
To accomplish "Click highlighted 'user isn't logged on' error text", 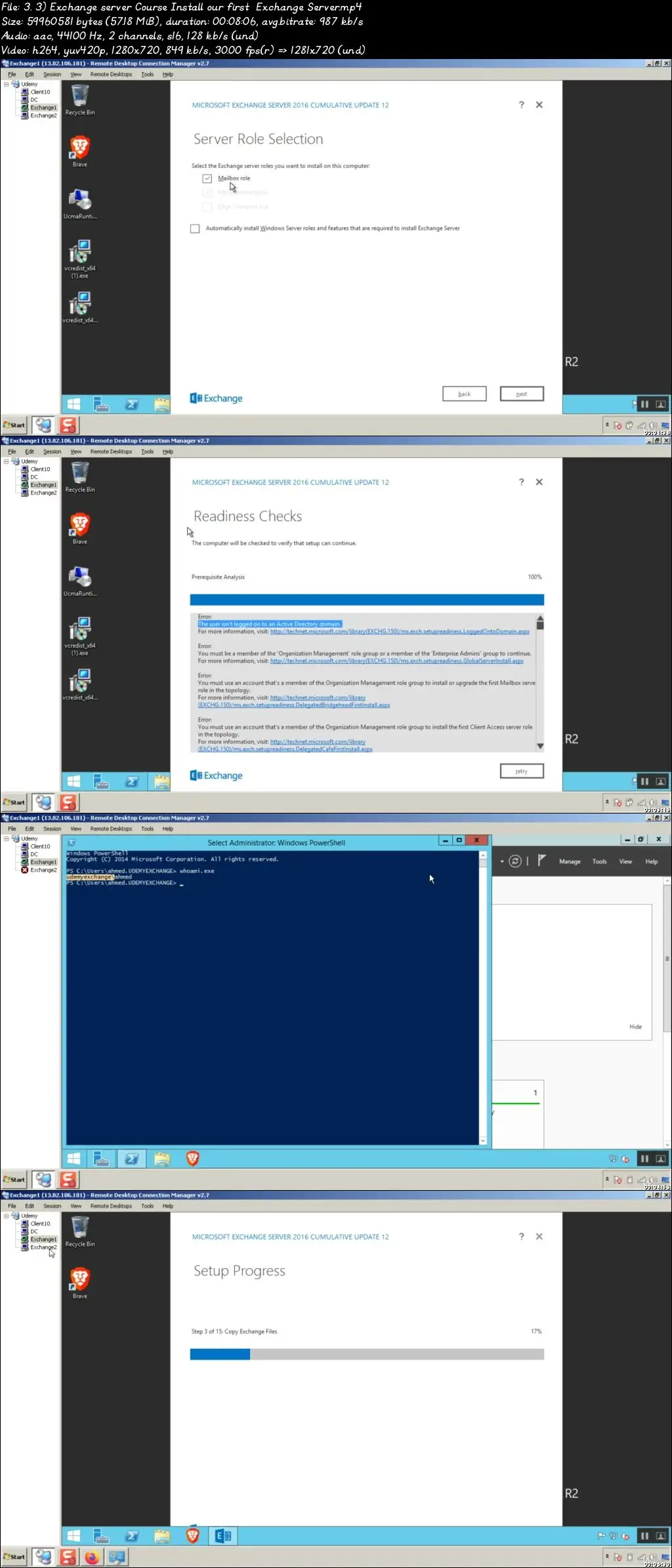I will click(269, 625).
